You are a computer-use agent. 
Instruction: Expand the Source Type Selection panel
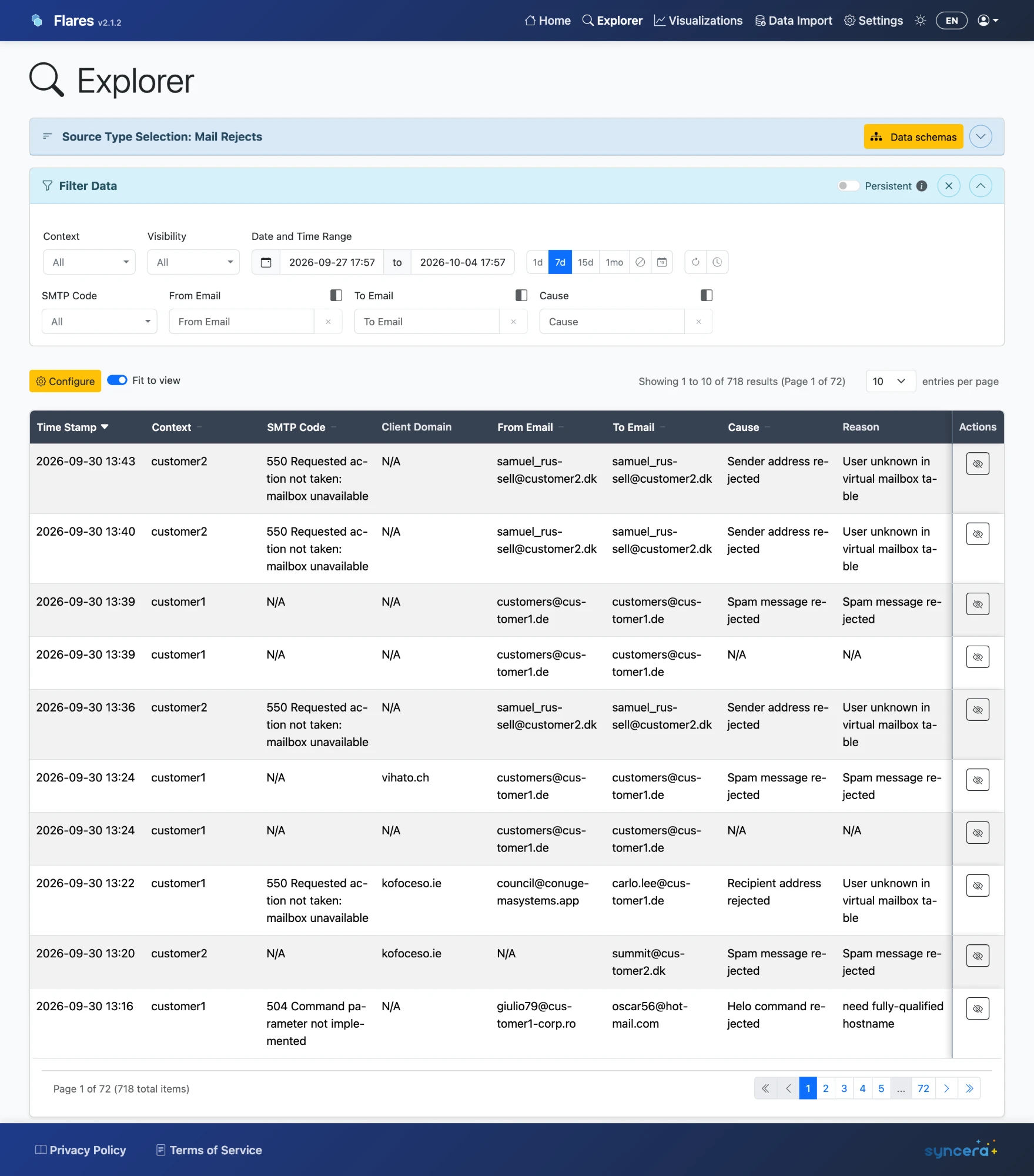coord(981,136)
